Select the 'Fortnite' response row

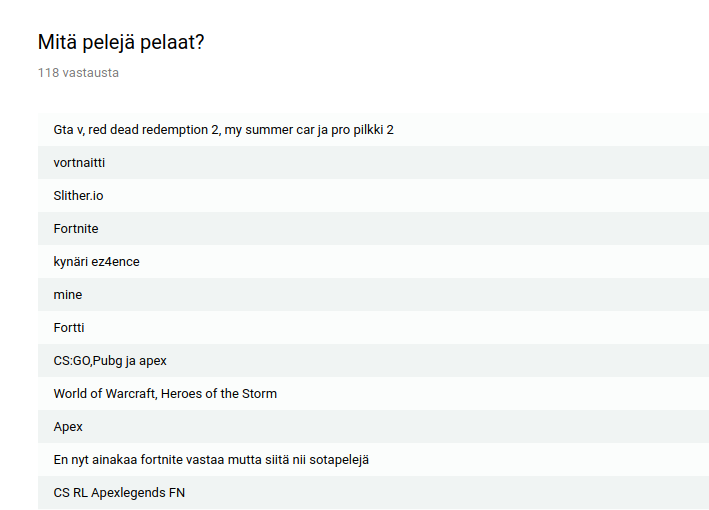(76, 229)
